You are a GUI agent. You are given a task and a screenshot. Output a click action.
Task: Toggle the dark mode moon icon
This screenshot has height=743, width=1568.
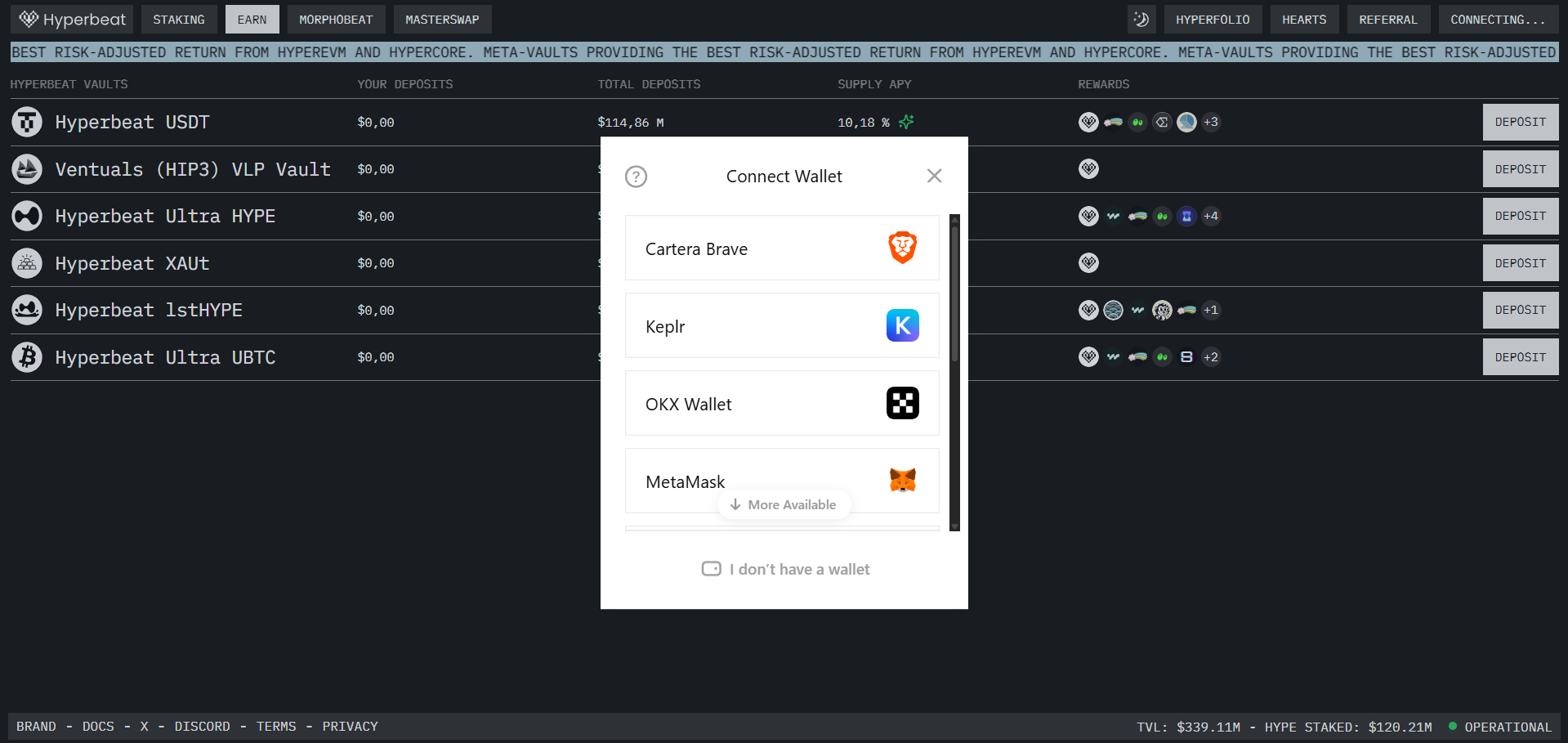[1141, 20]
